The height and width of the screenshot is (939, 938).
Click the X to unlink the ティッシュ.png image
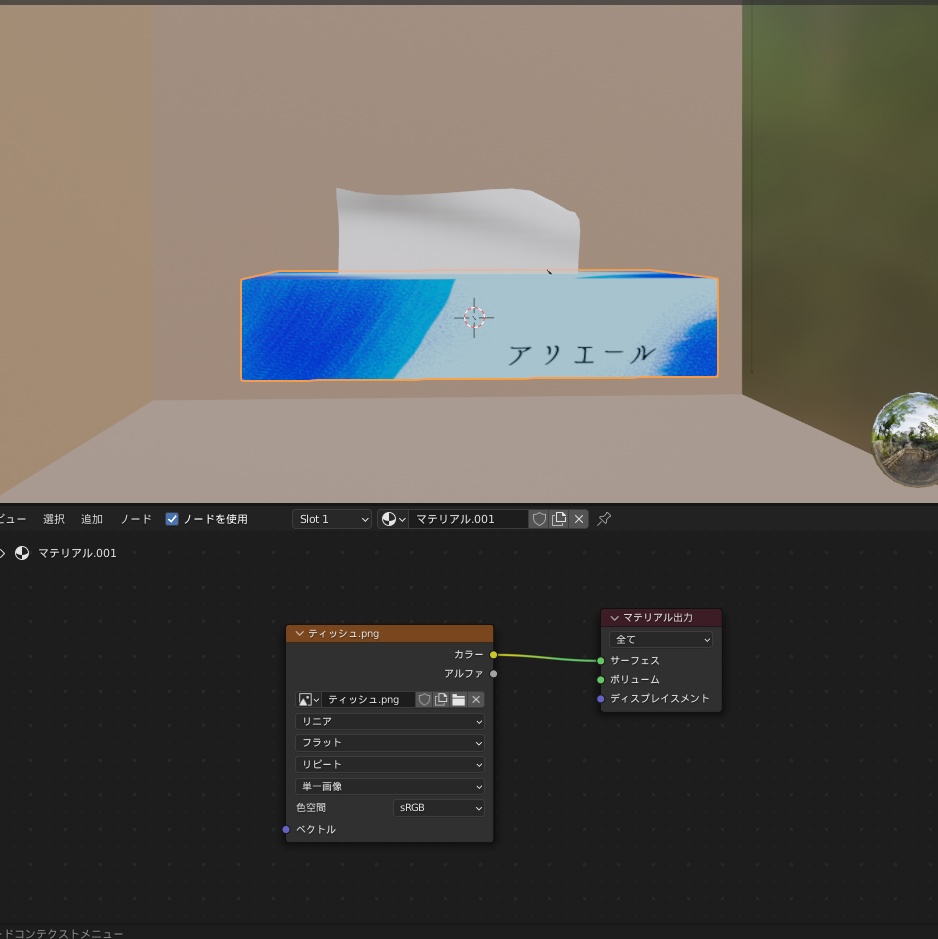[475, 699]
